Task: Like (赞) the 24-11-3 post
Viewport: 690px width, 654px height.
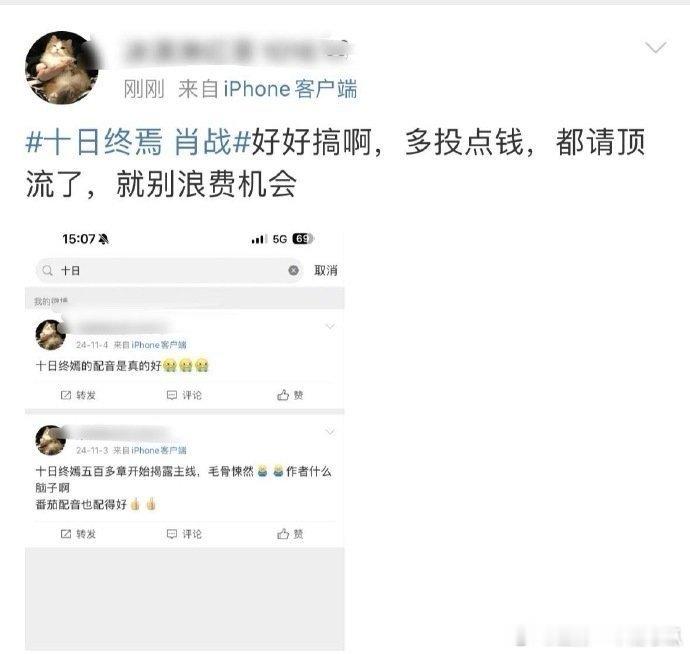Action: (290, 534)
